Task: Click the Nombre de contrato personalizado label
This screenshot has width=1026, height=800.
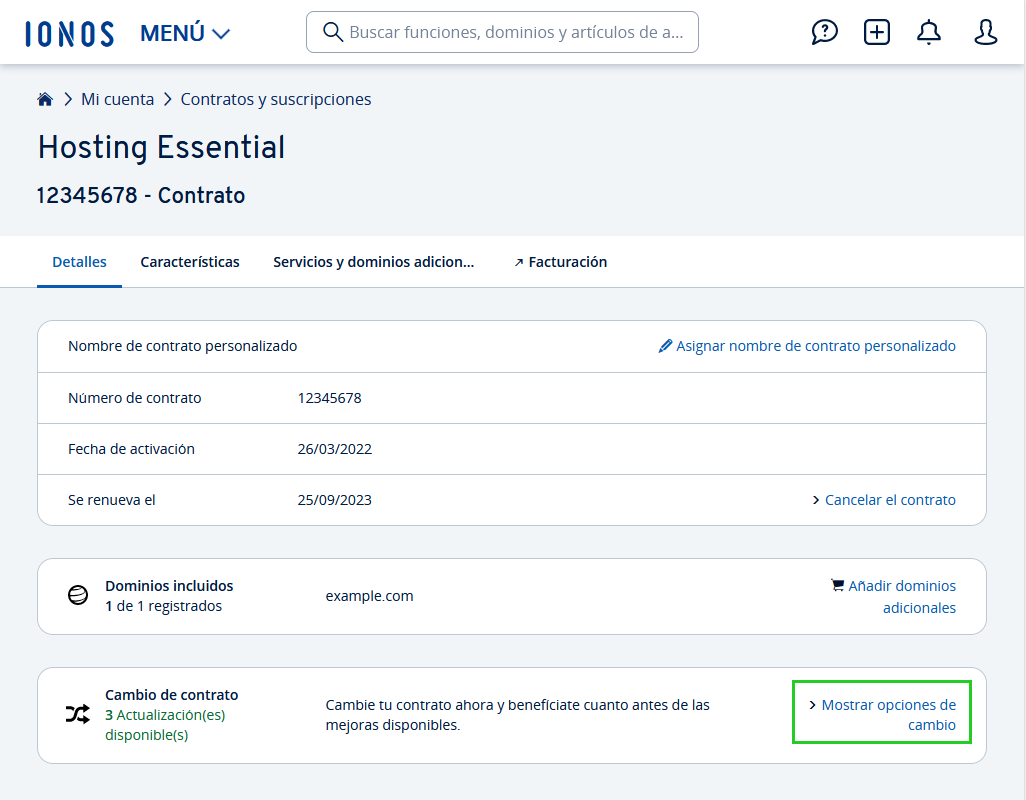Action: point(183,346)
